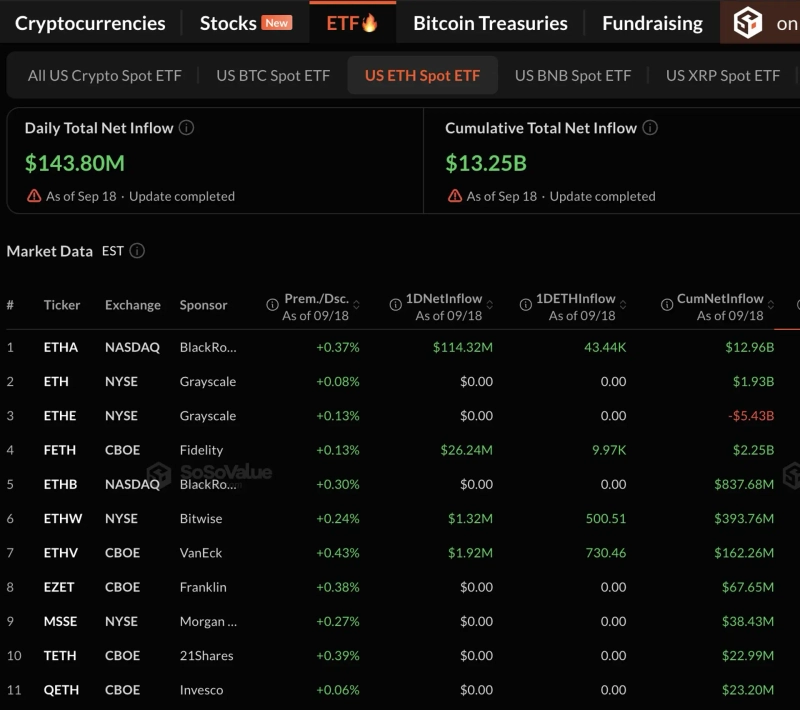Open ETHE ticker link
The height and width of the screenshot is (710, 800).
(60, 416)
